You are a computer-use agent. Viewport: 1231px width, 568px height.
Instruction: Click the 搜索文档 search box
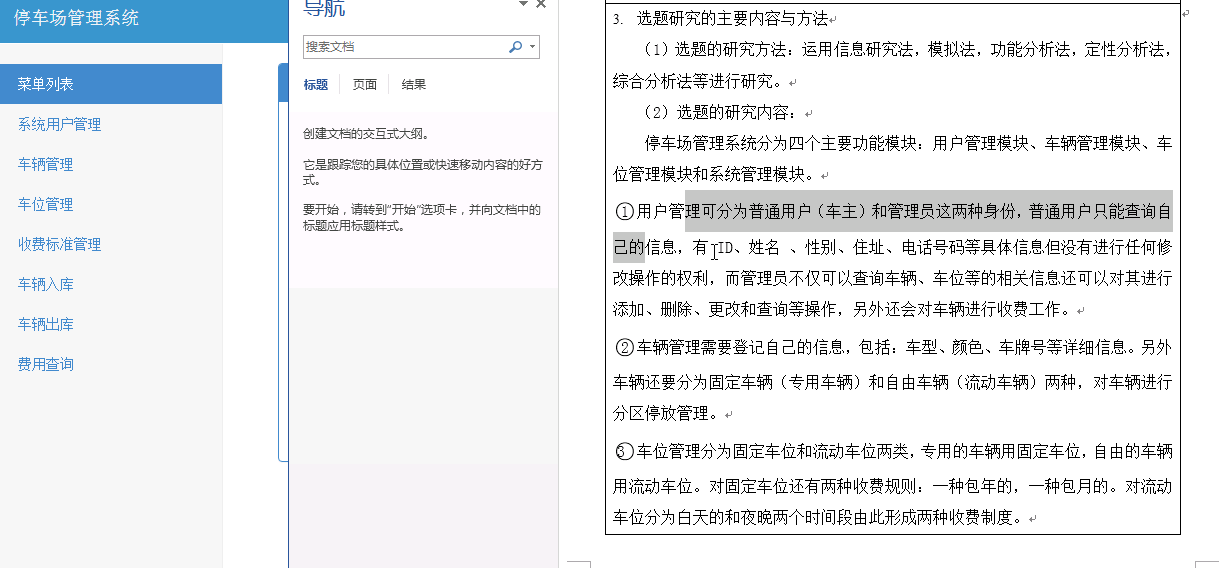405,47
